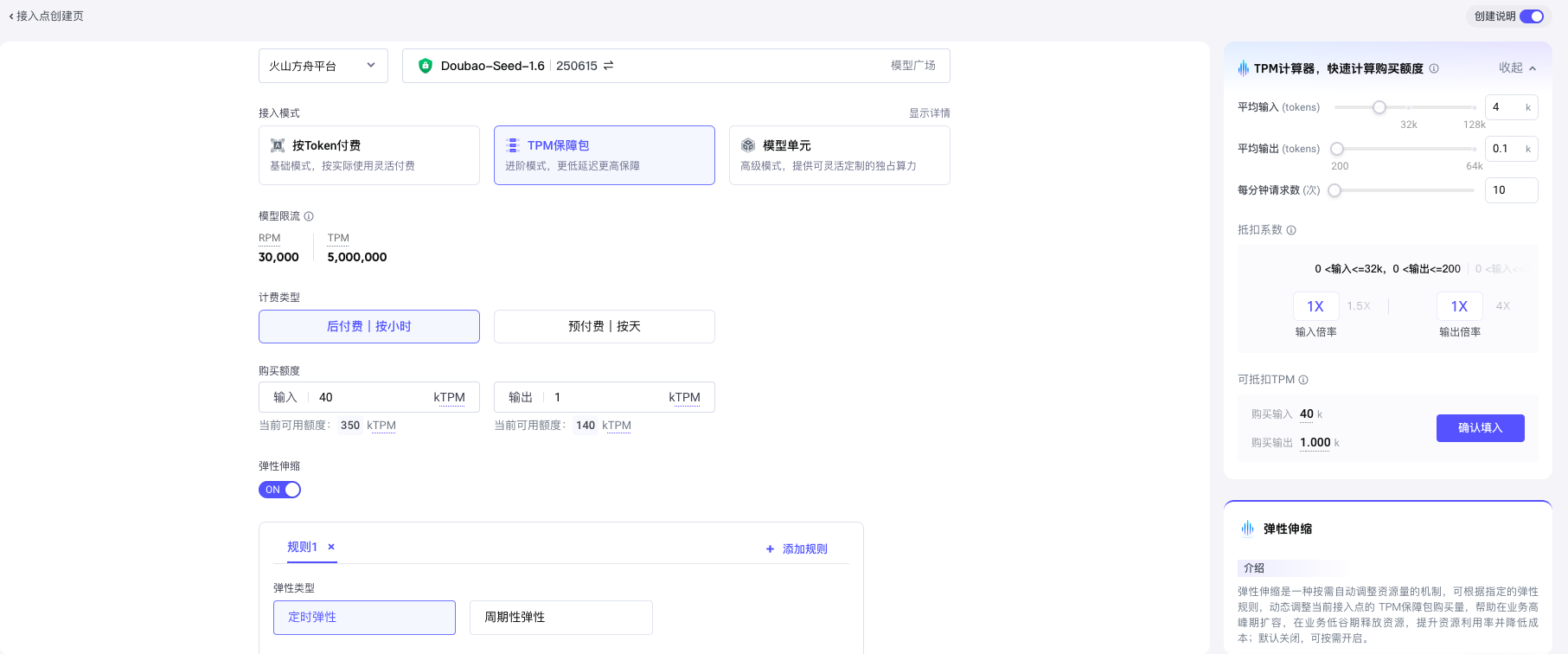Viewport: 1568px width, 654px height.
Task: Click the info icon beside 模型限流
Action: [309, 216]
